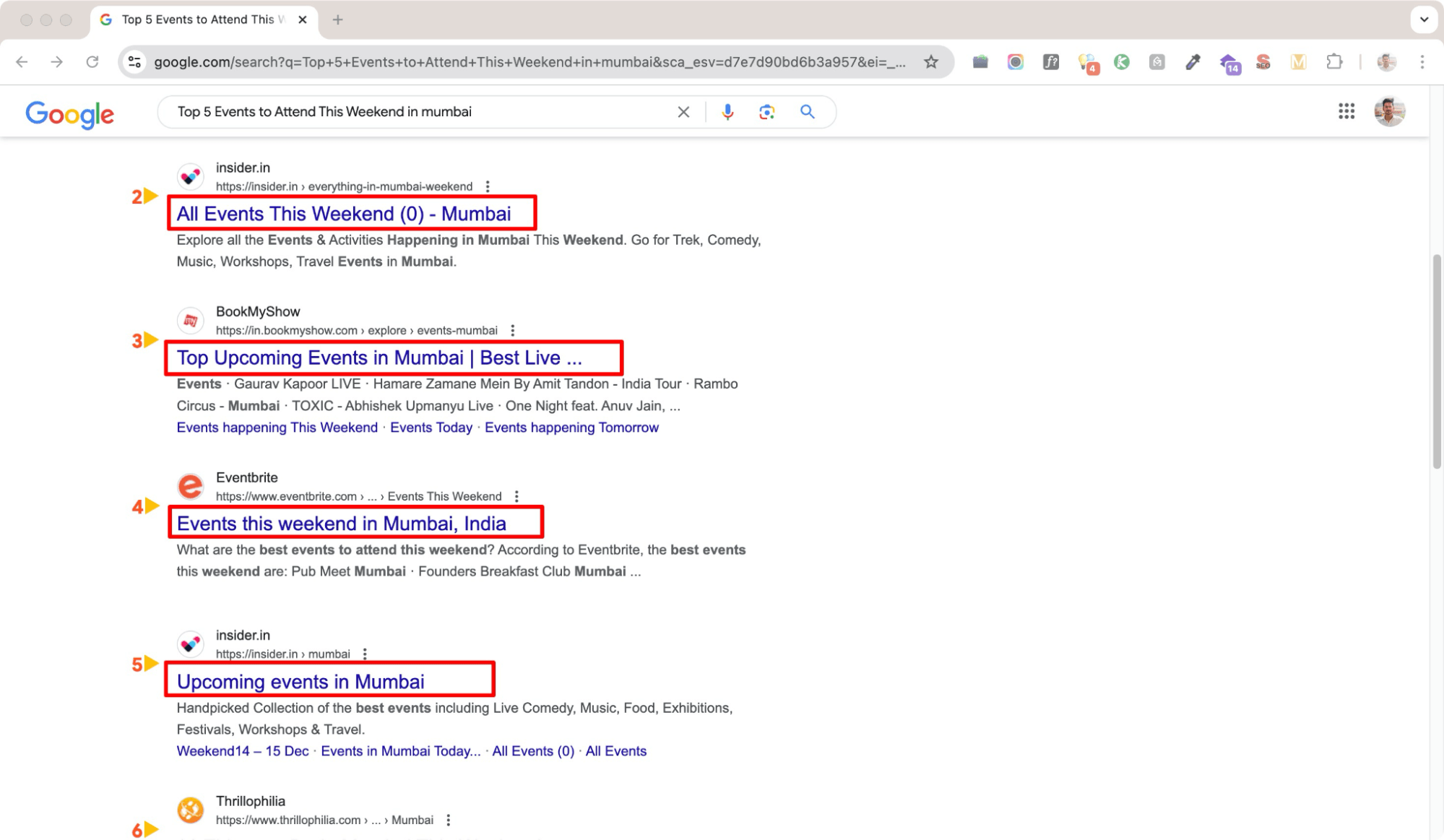This screenshot has height=840, width=1444.
Task: Follow the 'All Events (0)' sitelink
Action: click(x=533, y=751)
